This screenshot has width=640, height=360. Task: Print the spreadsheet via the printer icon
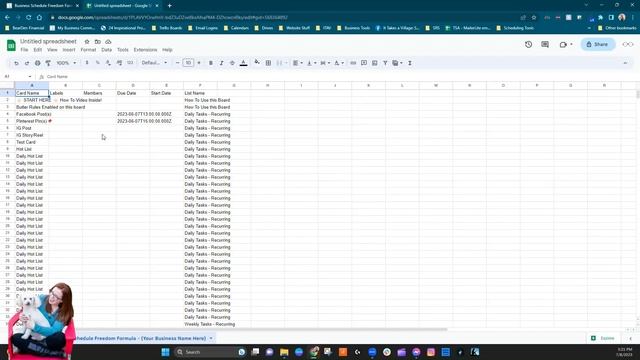[x=38, y=63]
